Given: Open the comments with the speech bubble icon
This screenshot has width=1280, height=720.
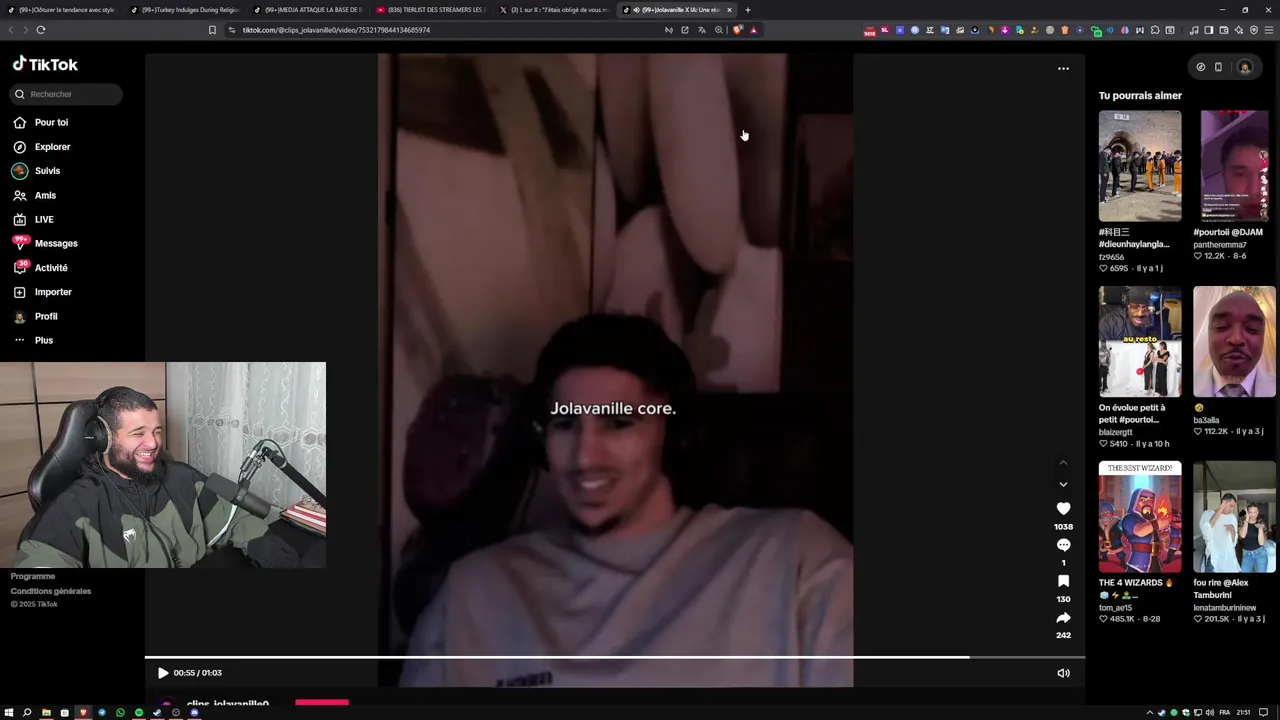Looking at the screenshot, I should pos(1063,545).
